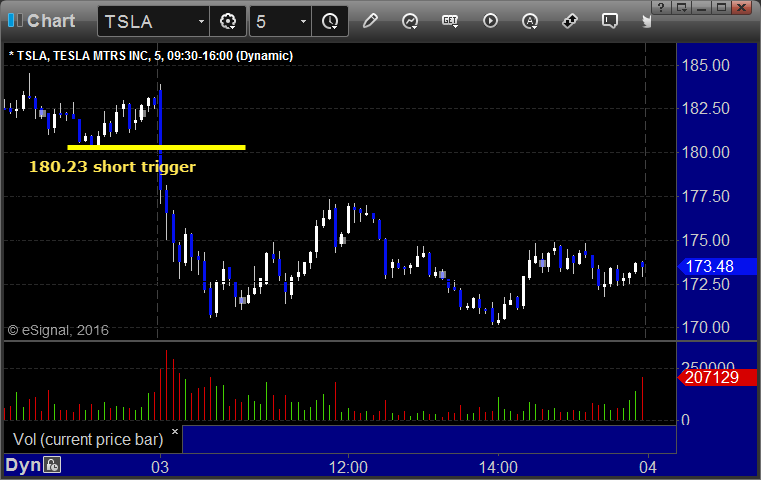Start bar replay with the play icon
Screen dimensions: 761x480
(x=490, y=21)
